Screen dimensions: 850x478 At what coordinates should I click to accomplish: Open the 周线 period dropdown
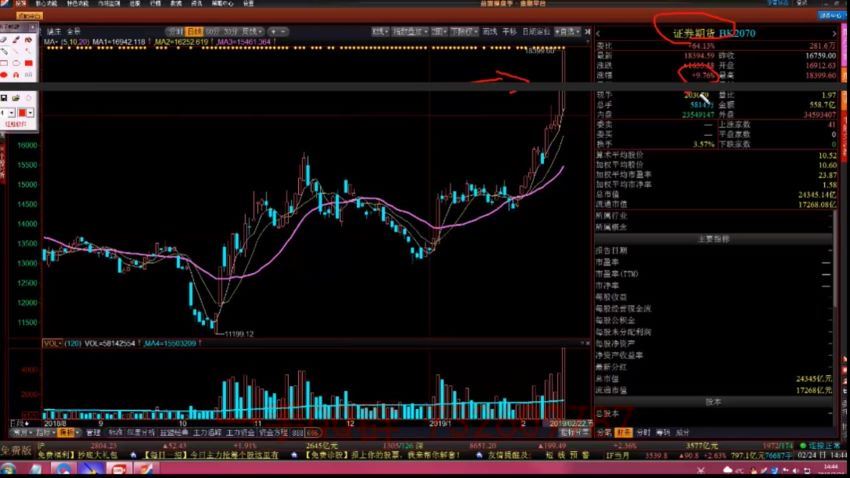pyautogui.click(x=252, y=31)
